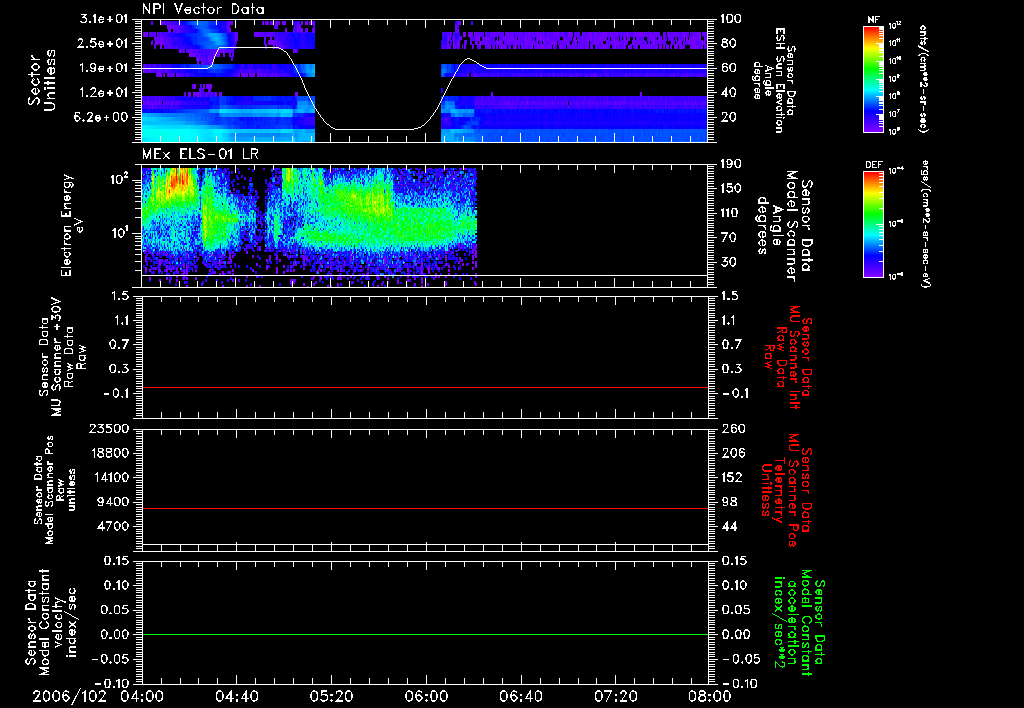Click the 152 telemetry tick label
Image resolution: width=1024 pixels, height=708 pixels.
click(733, 477)
